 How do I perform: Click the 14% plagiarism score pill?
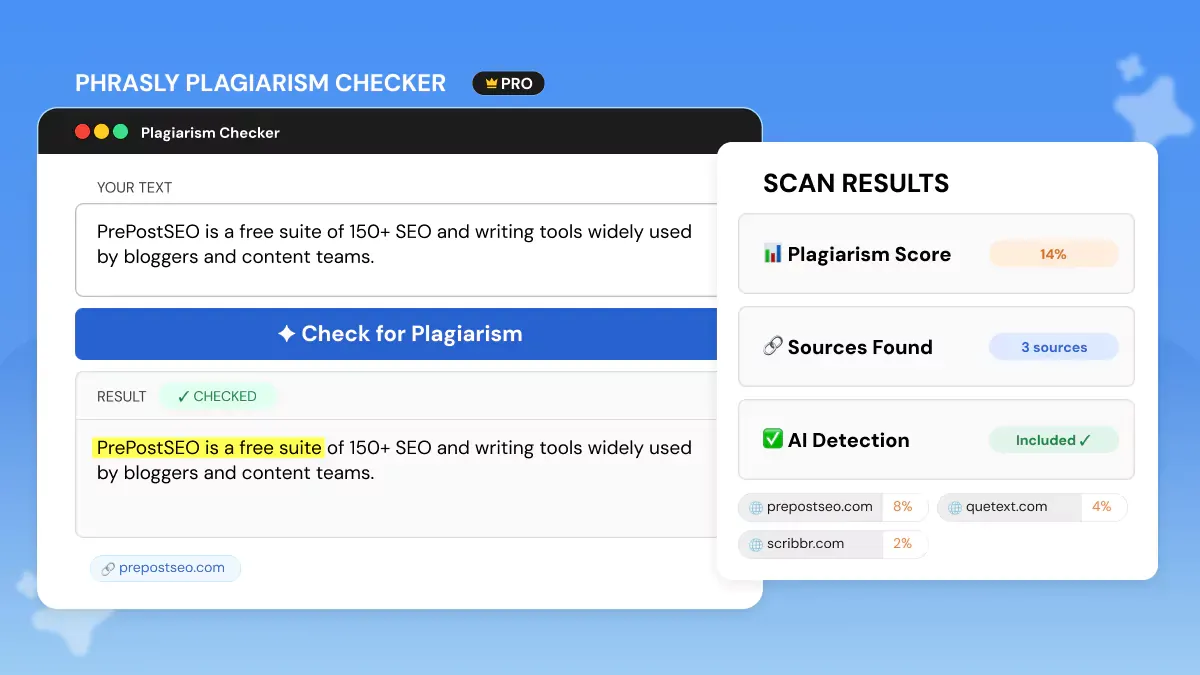point(1053,254)
